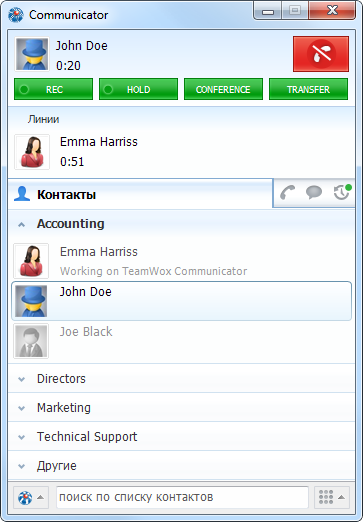Start a CONFERENCE call
The width and height of the screenshot is (363, 522).
(x=223, y=89)
